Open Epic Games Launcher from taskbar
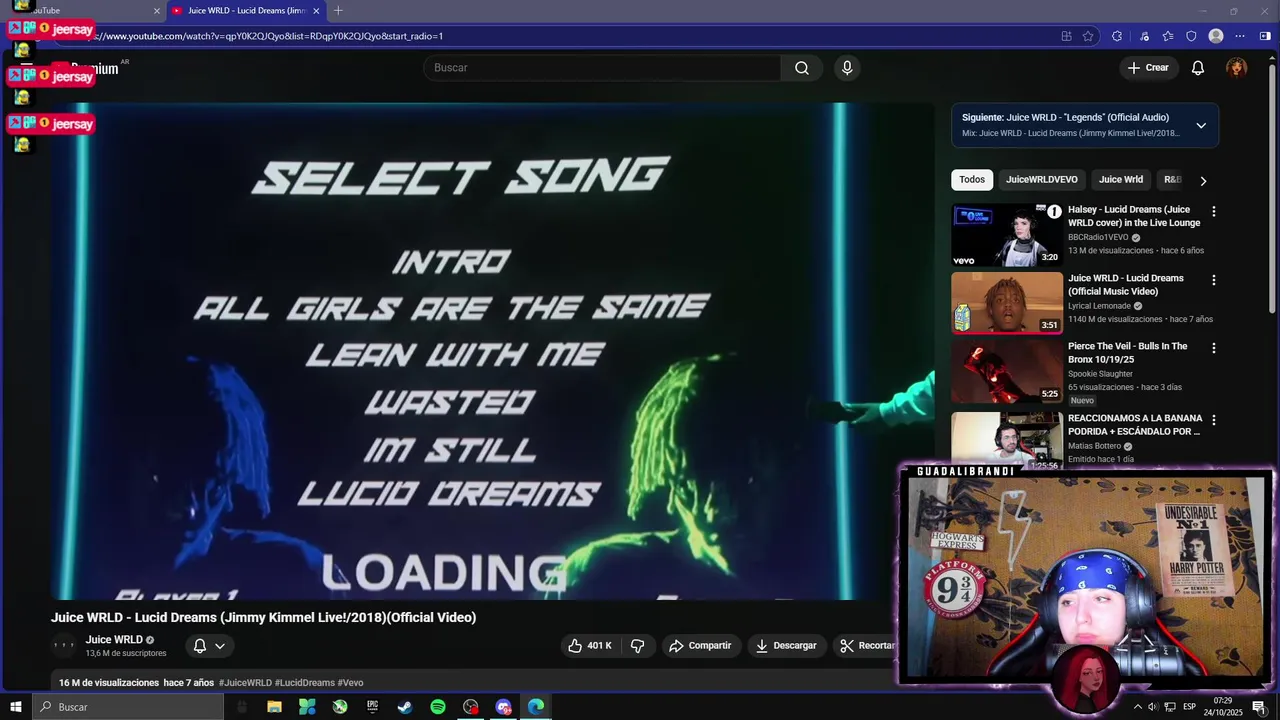This screenshot has width=1280, height=720. pyautogui.click(x=372, y=707)
